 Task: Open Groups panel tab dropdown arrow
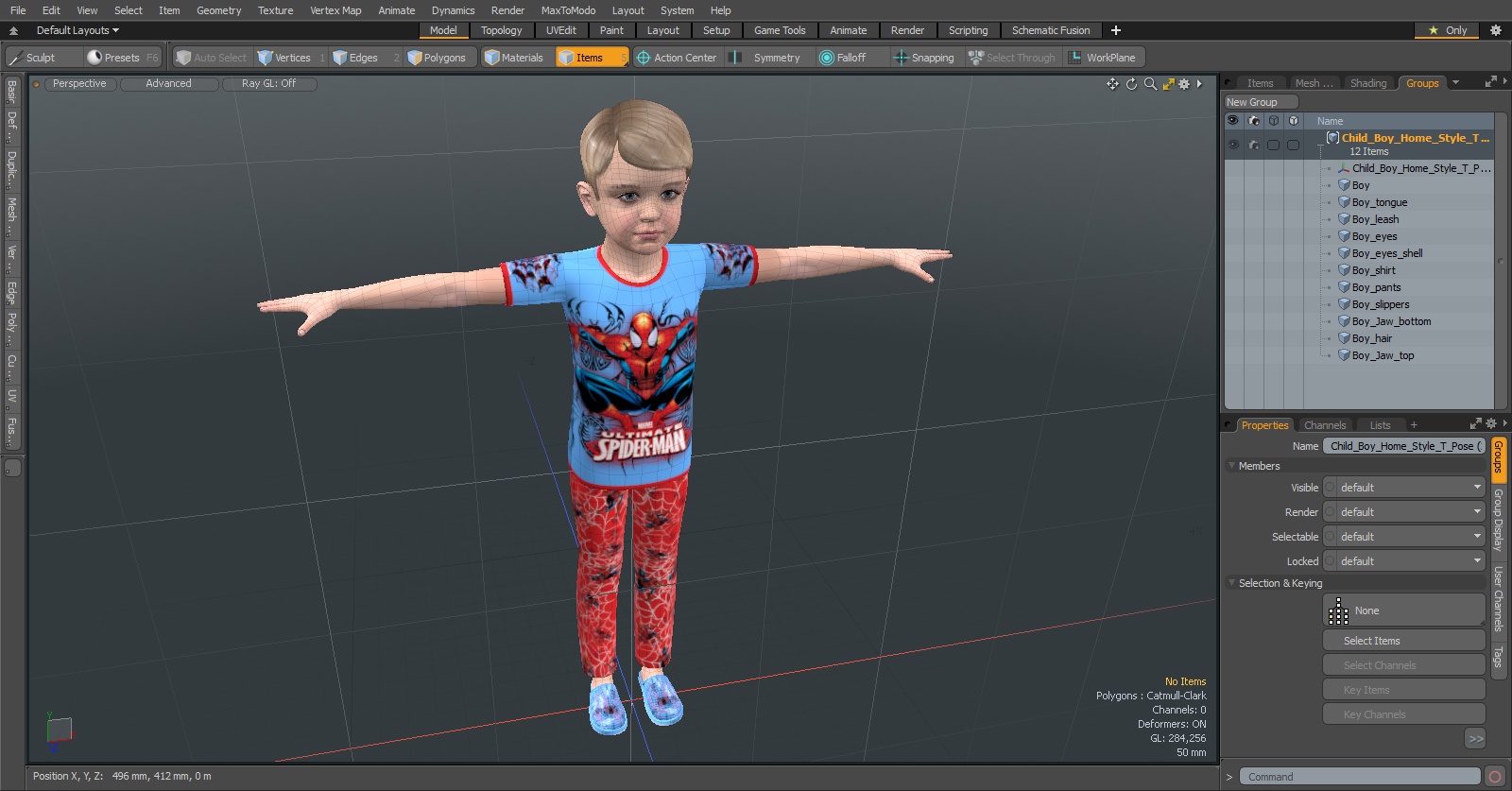pyautogui.click(x=1455, y=83)
